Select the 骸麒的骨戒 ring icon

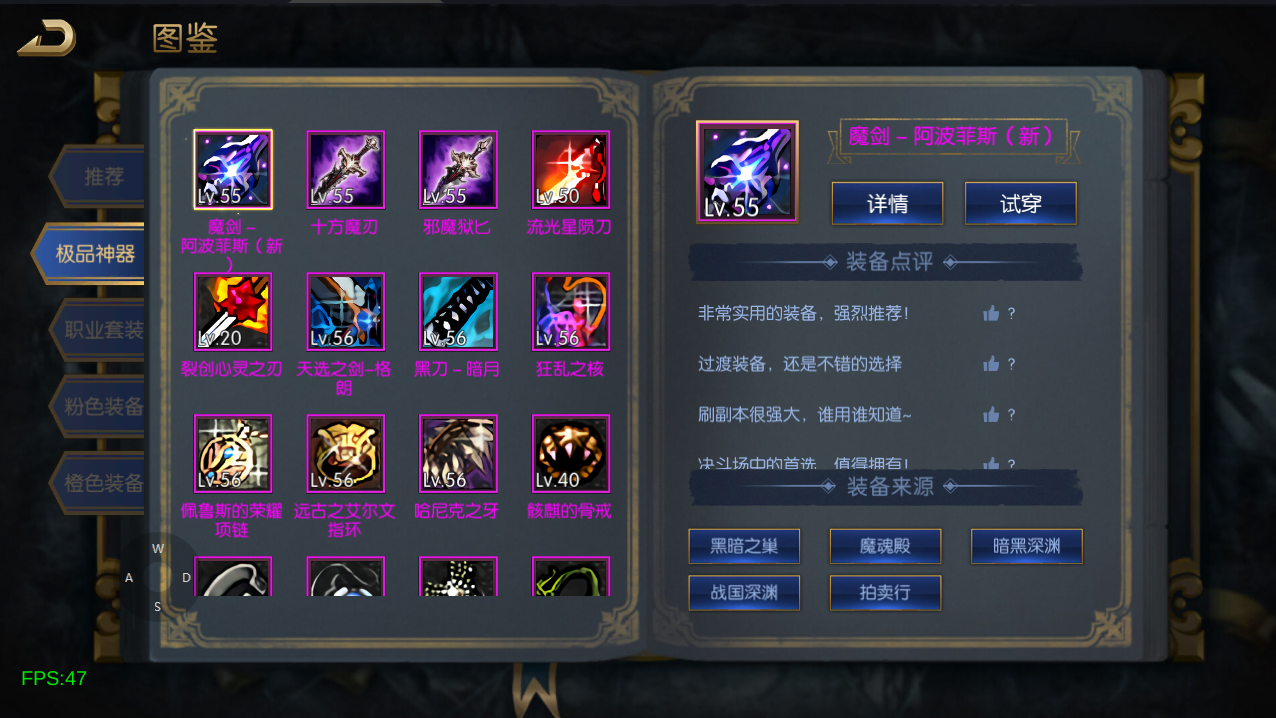[570, 454]
